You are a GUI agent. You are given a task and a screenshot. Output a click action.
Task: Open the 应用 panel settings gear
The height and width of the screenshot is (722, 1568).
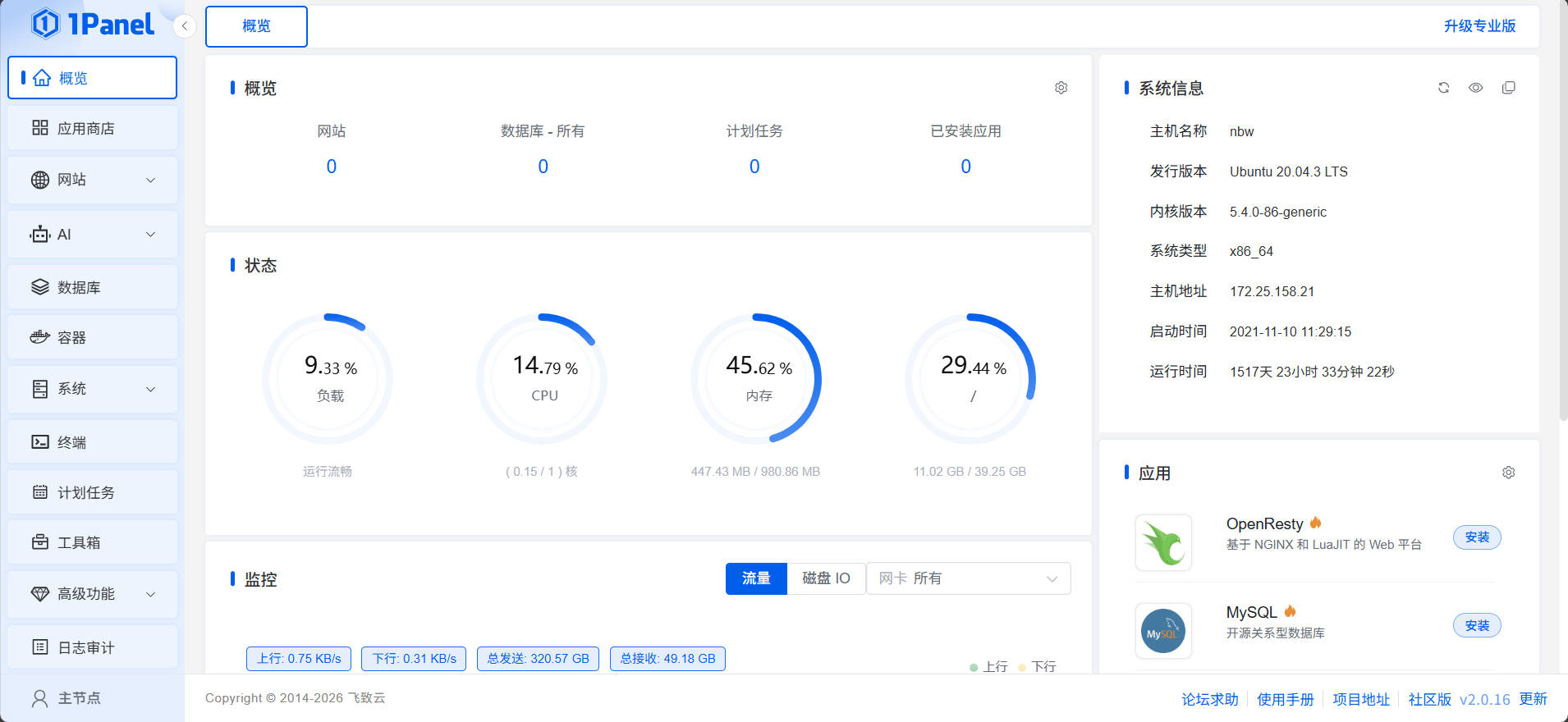point(1508,473)
